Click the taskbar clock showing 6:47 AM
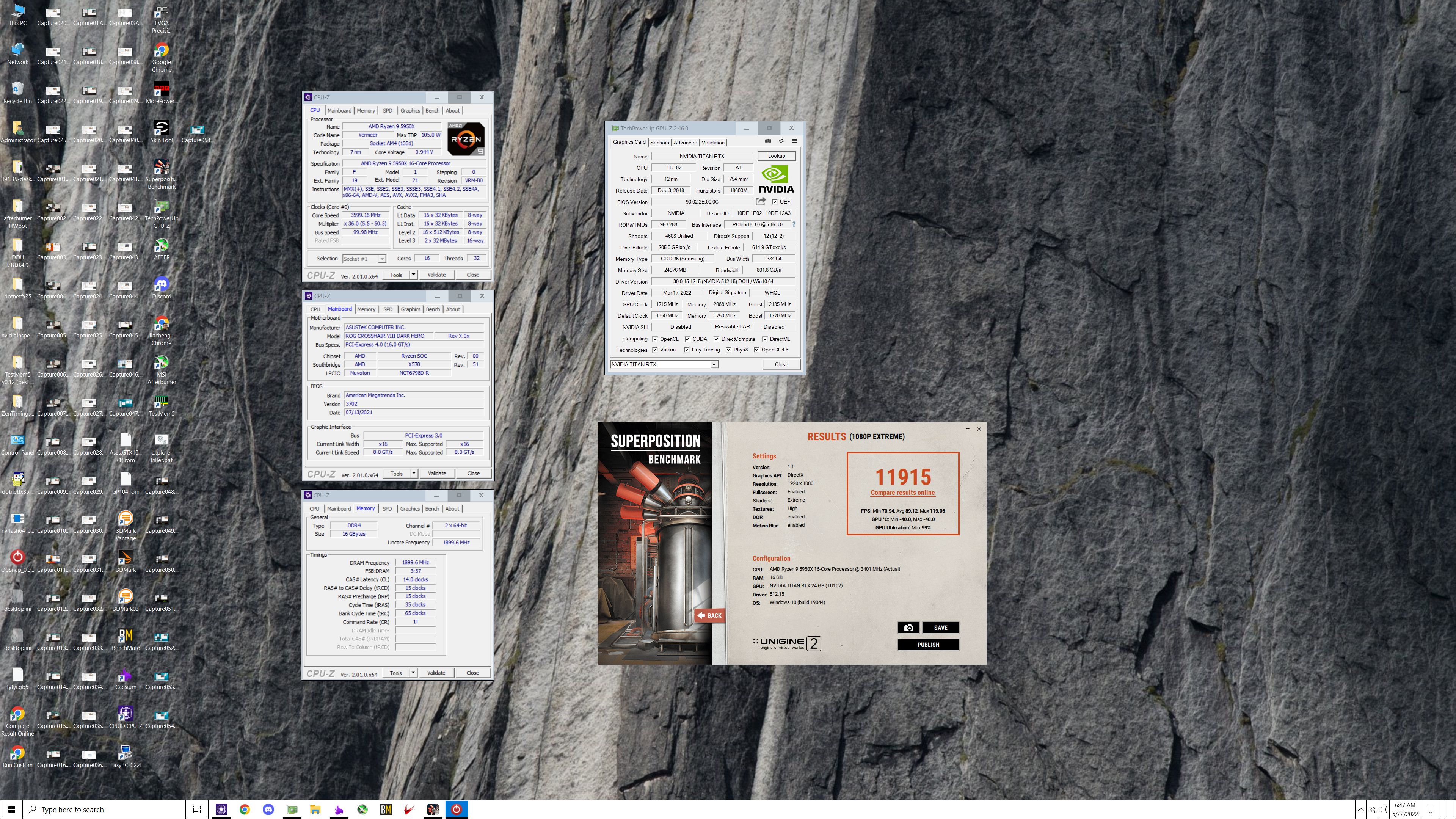Screen dimensions: 1456x819 (x=1404, y=810)
